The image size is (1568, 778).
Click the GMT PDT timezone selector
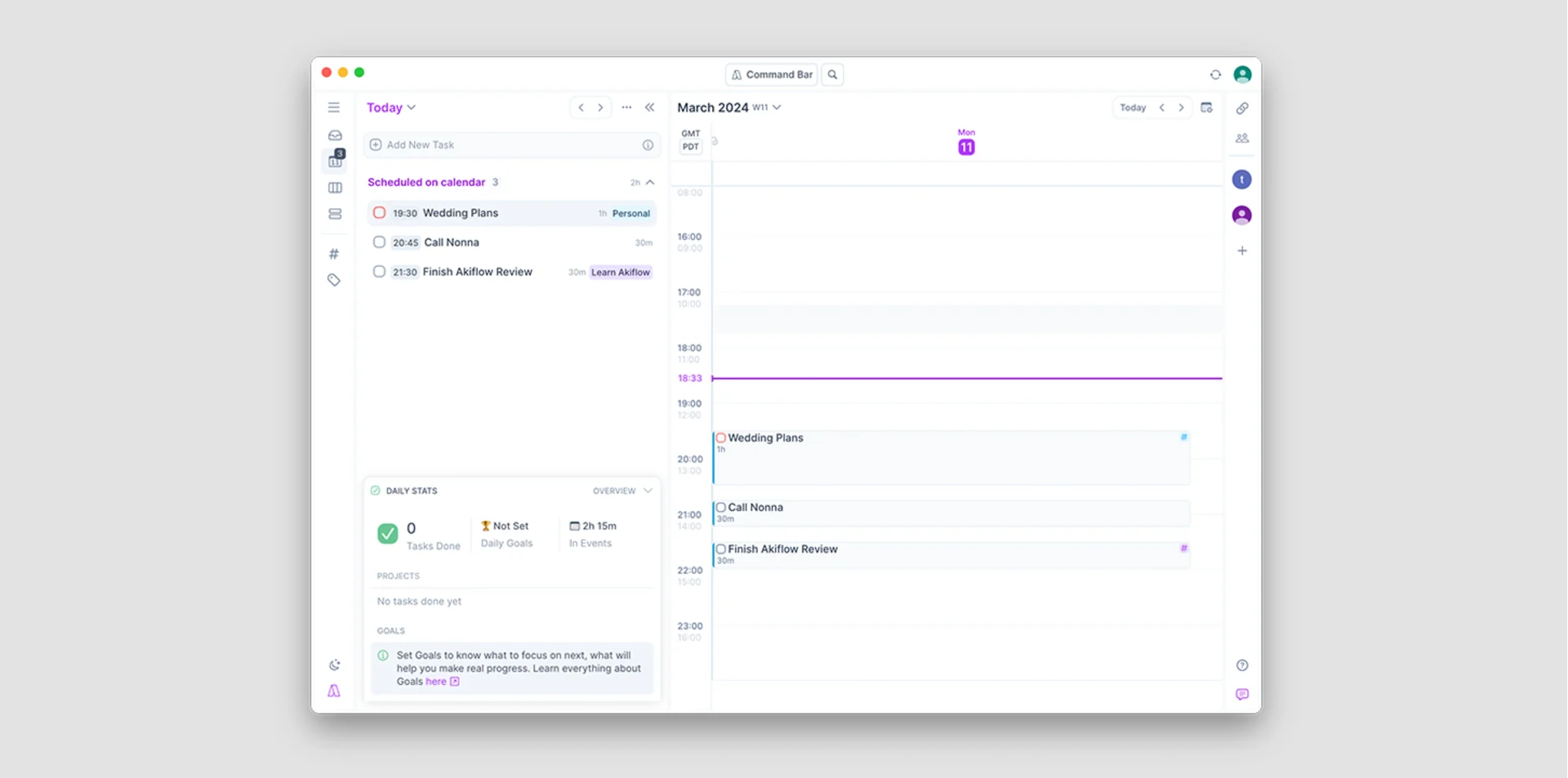tap(691, 140)
